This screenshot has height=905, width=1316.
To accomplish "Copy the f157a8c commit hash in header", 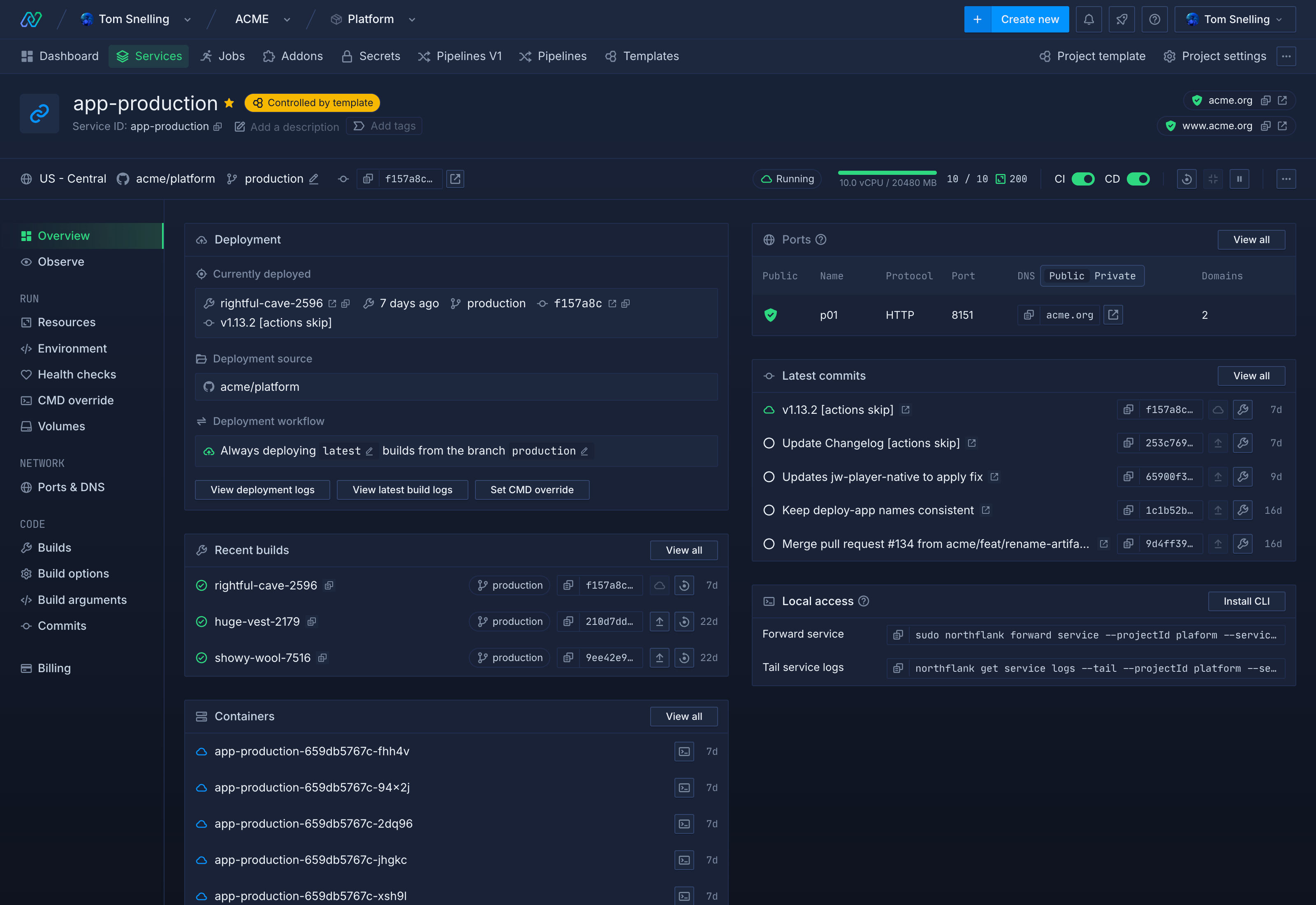I will tap(368, 179).
